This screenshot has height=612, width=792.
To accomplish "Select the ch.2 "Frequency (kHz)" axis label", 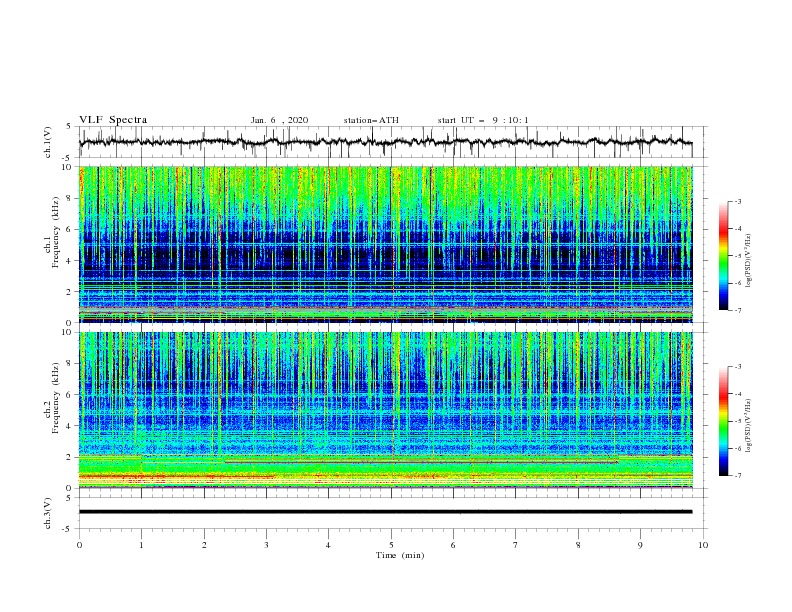I will pyautogui.click(x=56, y=398).
